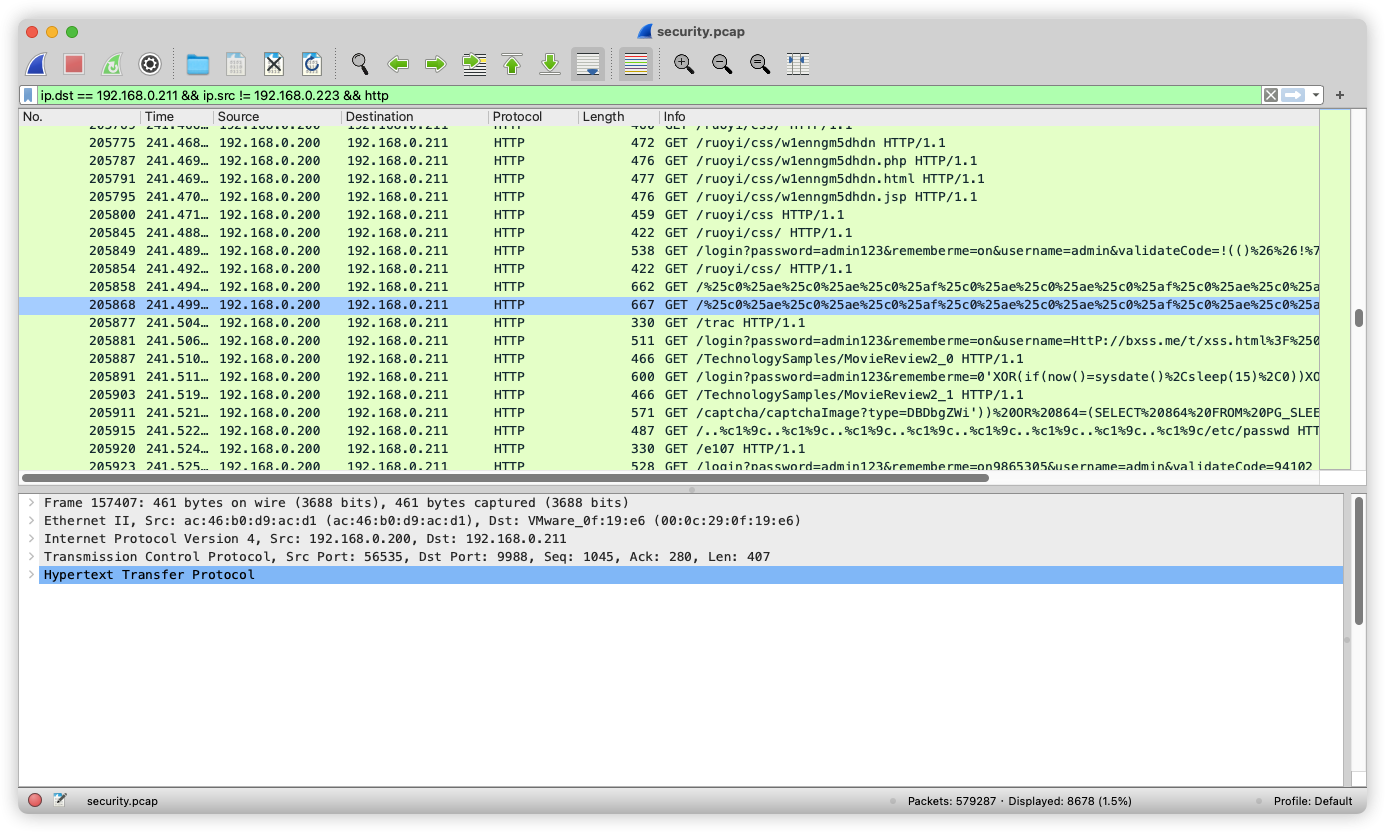The height and width of the screenshot is (832, 1385).
Task: Sort by the Length column
Action: 618,117
